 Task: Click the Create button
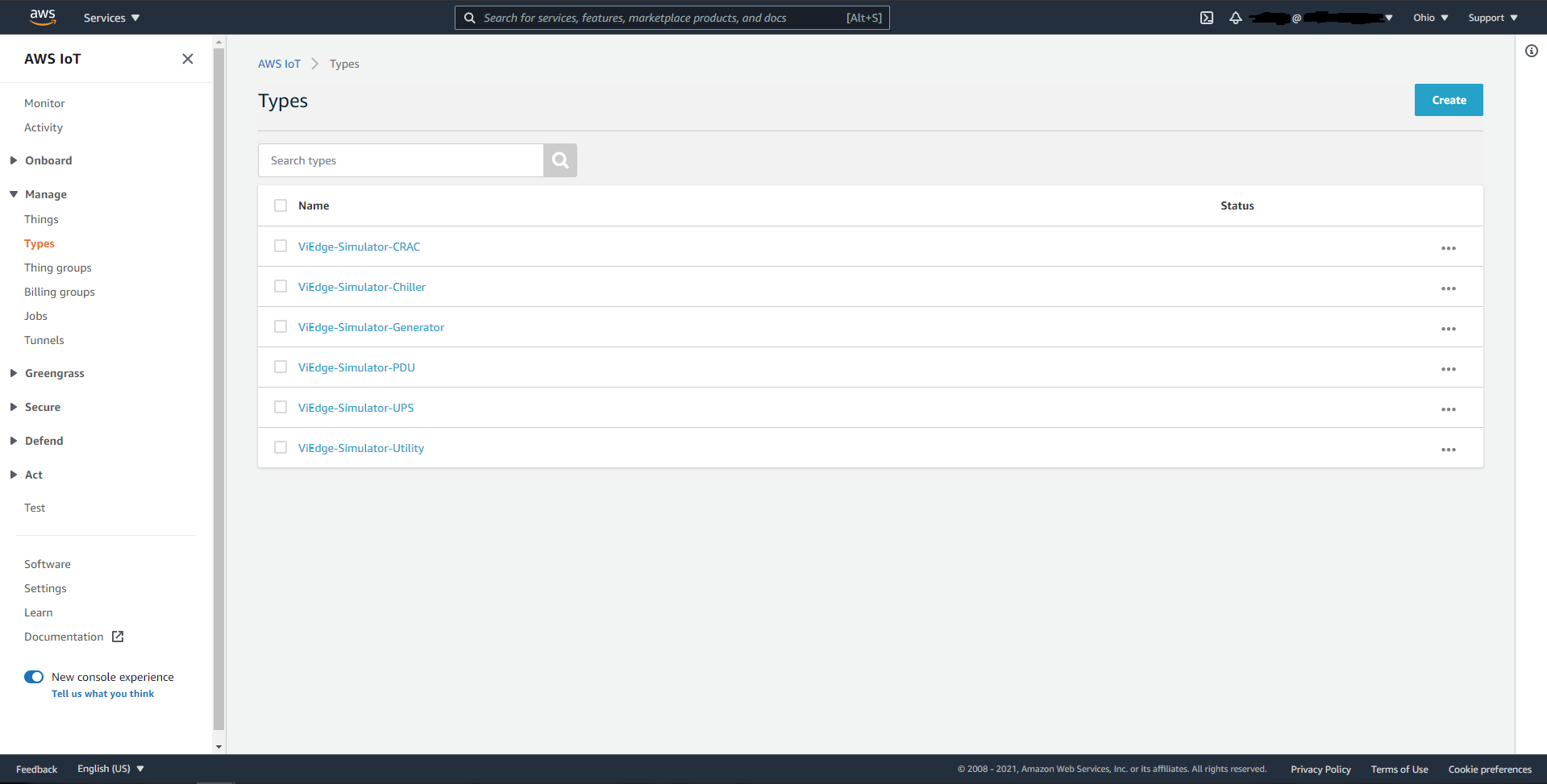(x=1449, y=100)
